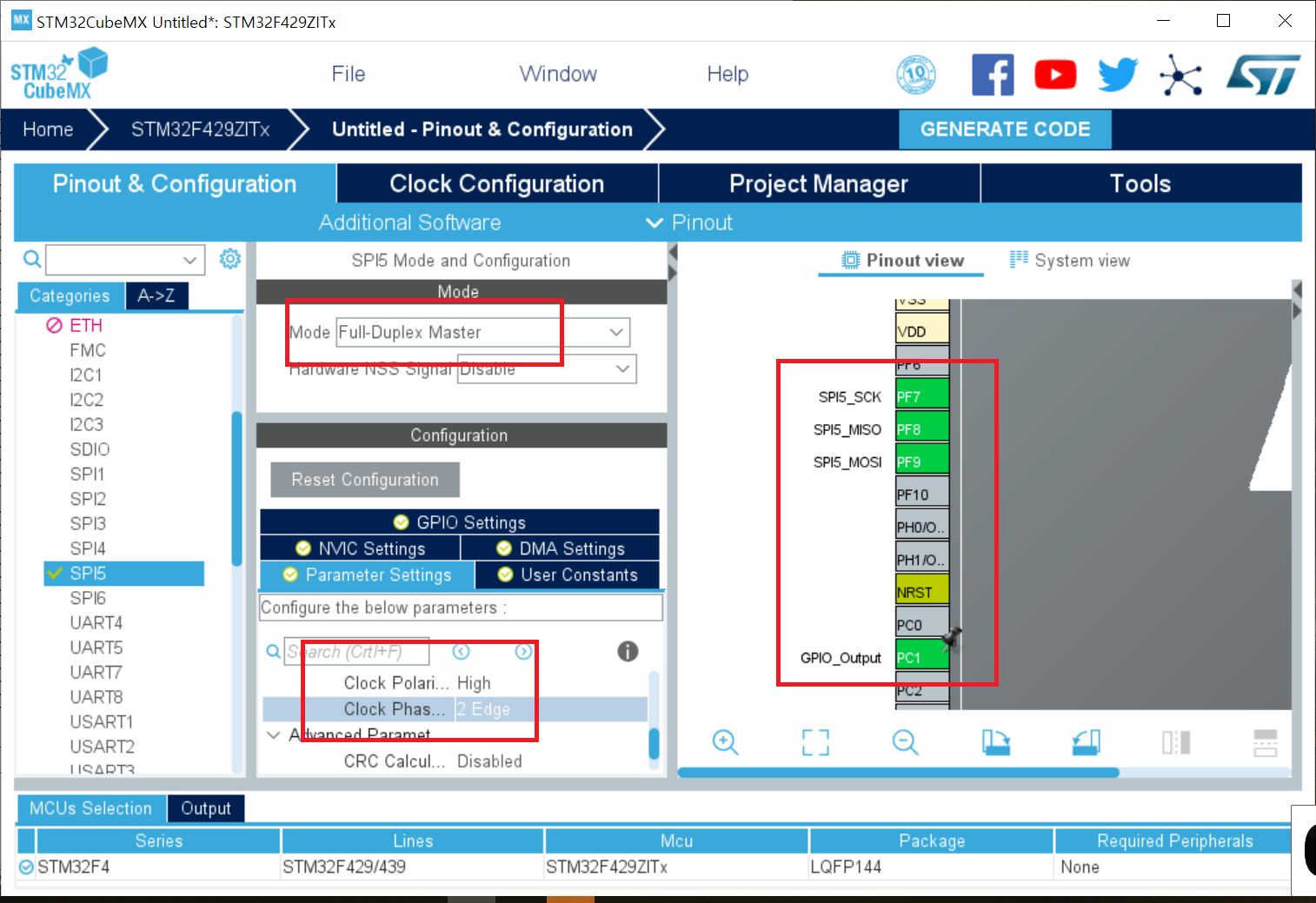Select USART1 in the peripheral list

102,721
